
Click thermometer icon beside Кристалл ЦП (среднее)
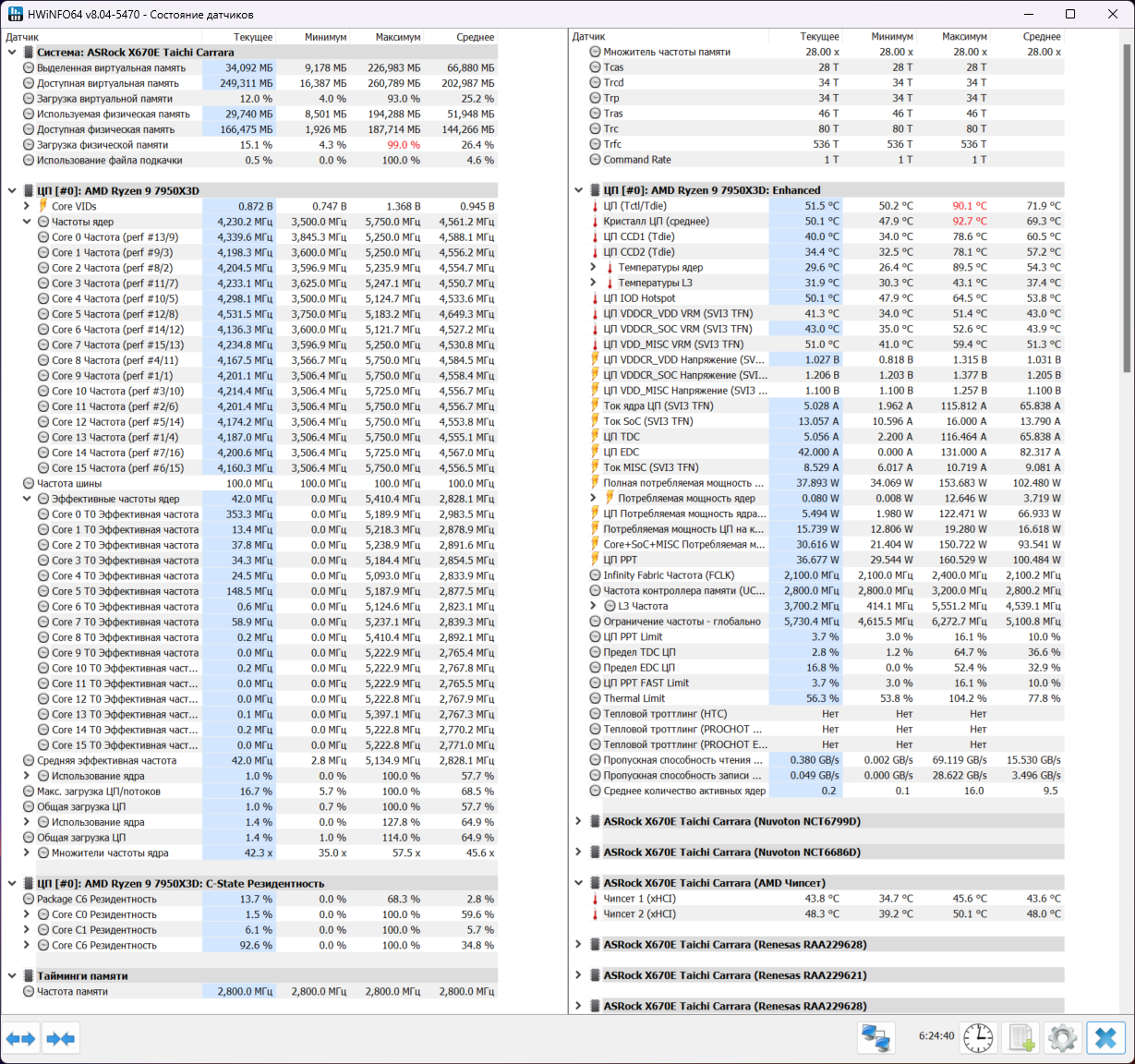pos(595,222)
